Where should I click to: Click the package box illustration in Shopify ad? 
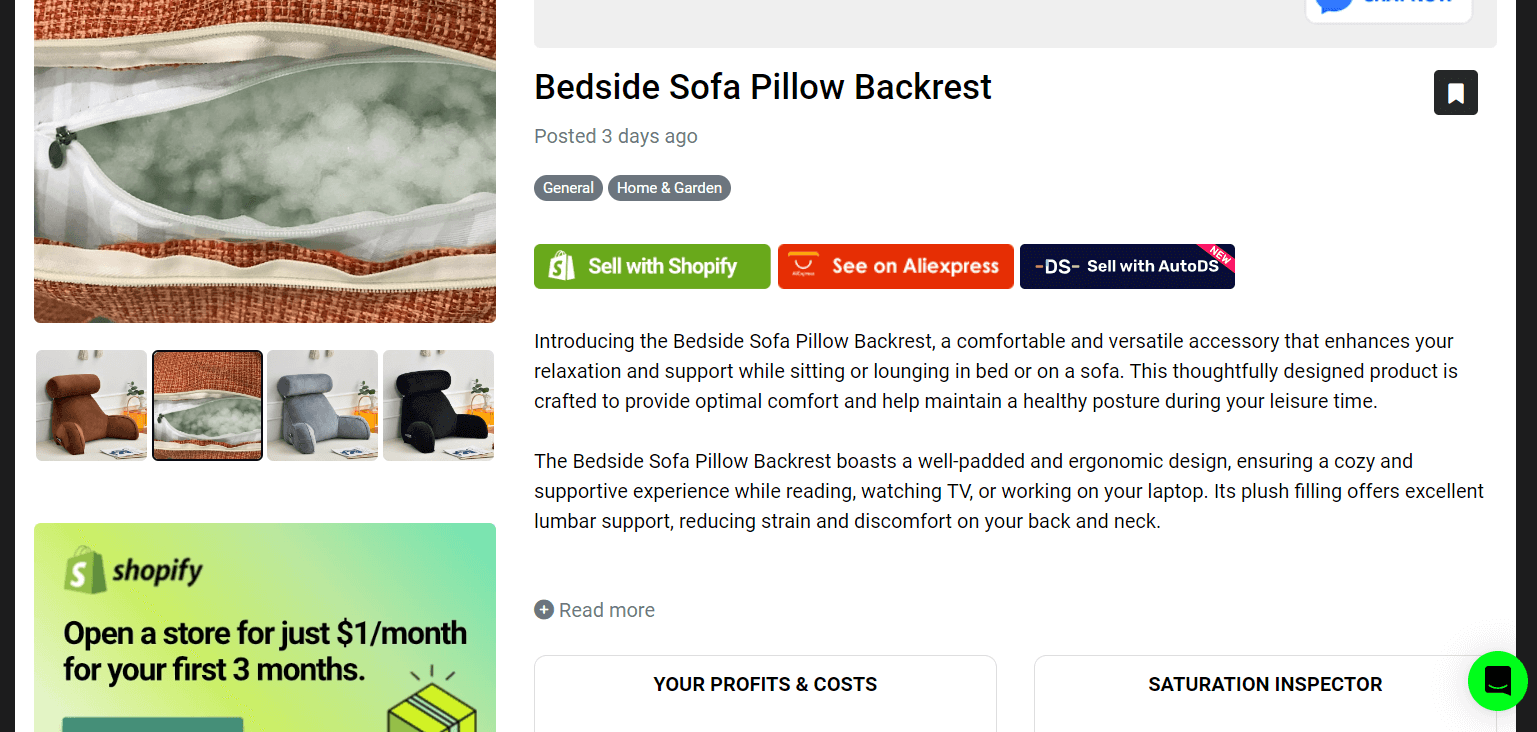pyautogui.click(x=424, y=700)
